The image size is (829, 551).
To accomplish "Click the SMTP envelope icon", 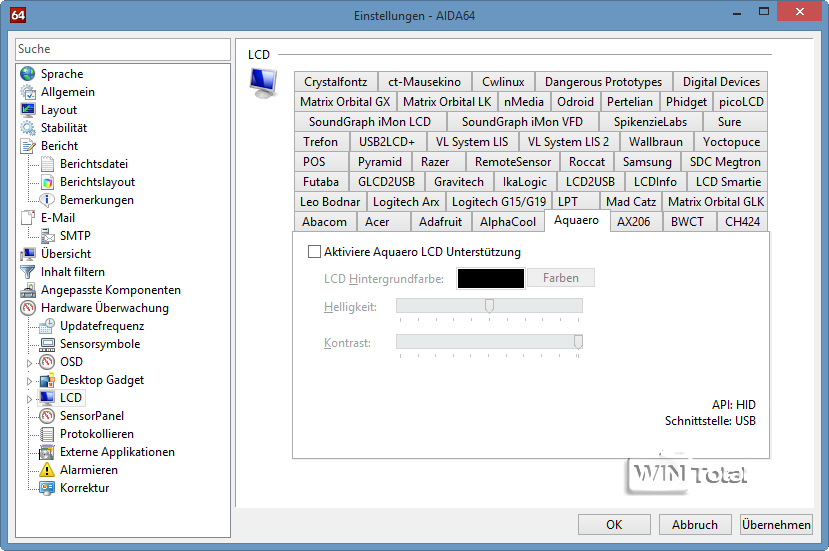I will click(x=47, y=236).
